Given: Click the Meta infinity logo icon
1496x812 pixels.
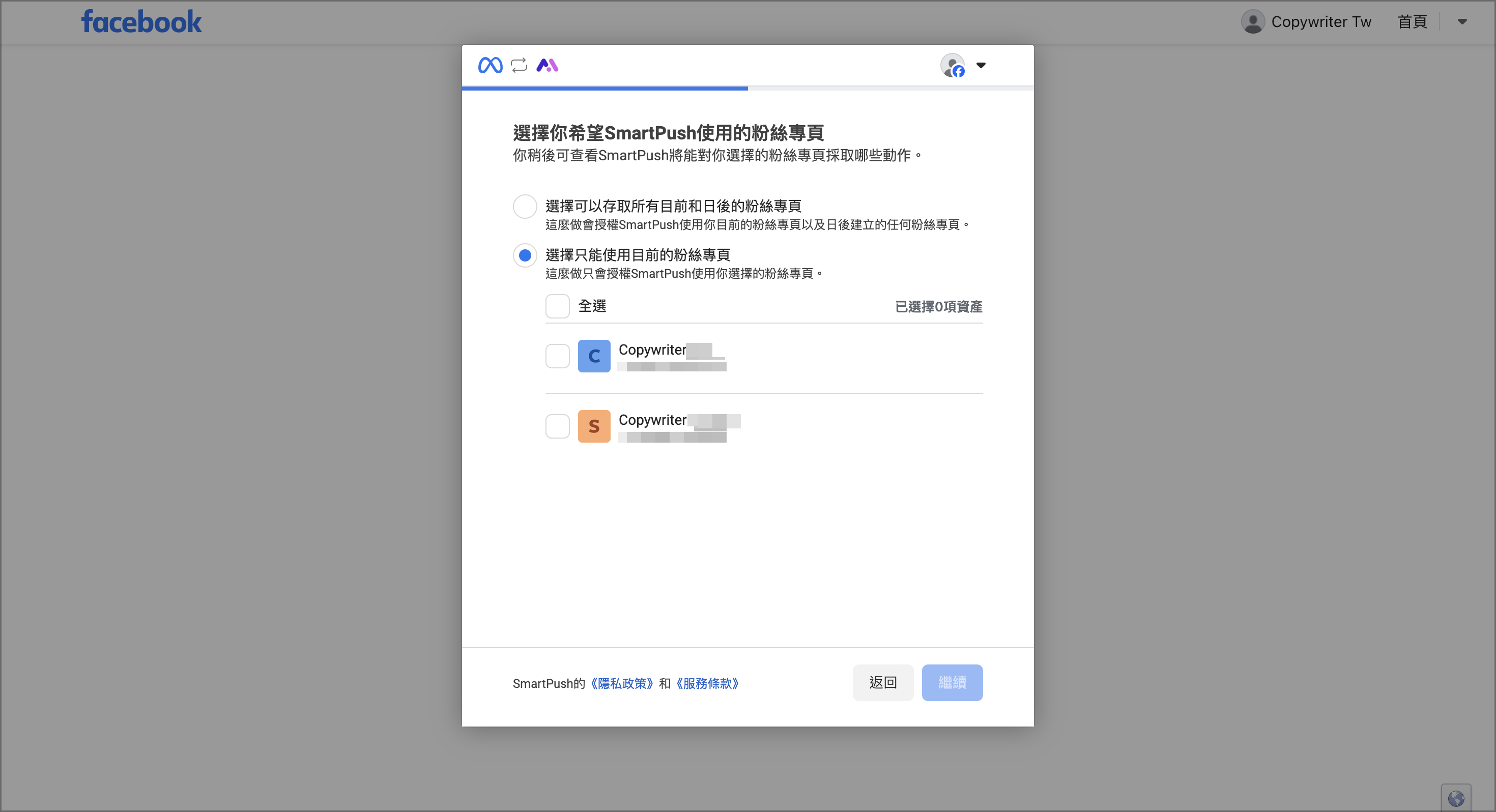Looking at the screenshot, I should [490, 65].
